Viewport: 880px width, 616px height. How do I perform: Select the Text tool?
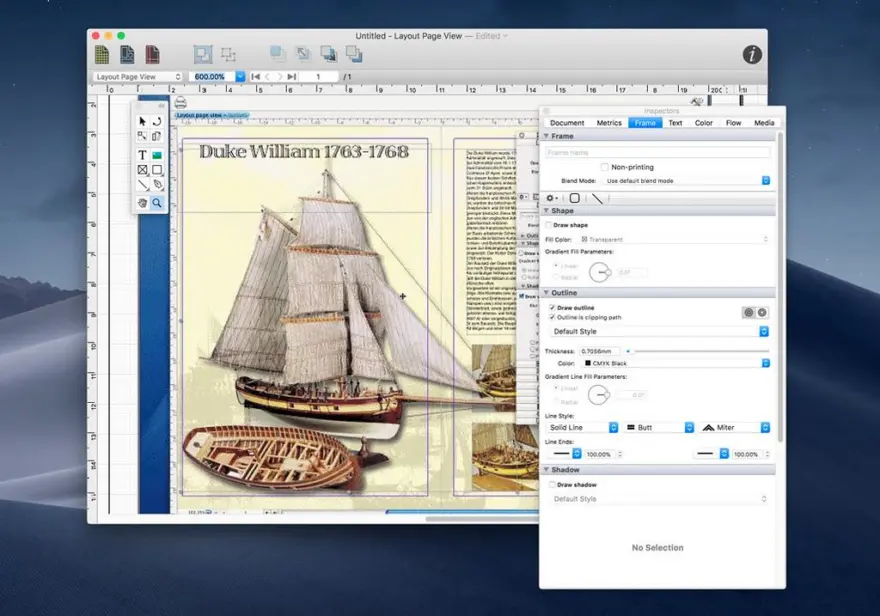point(143,155)
